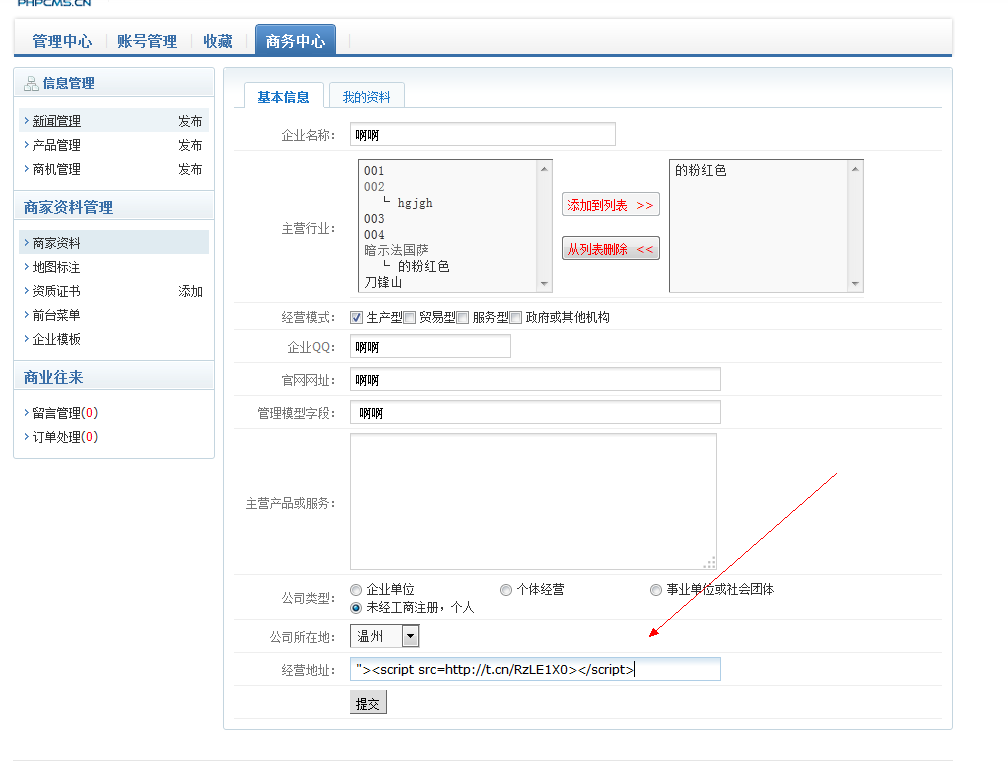This screenshot has height=761, width=1008.
Task: Open the 收藏 top tab
Action: (217, 41)
